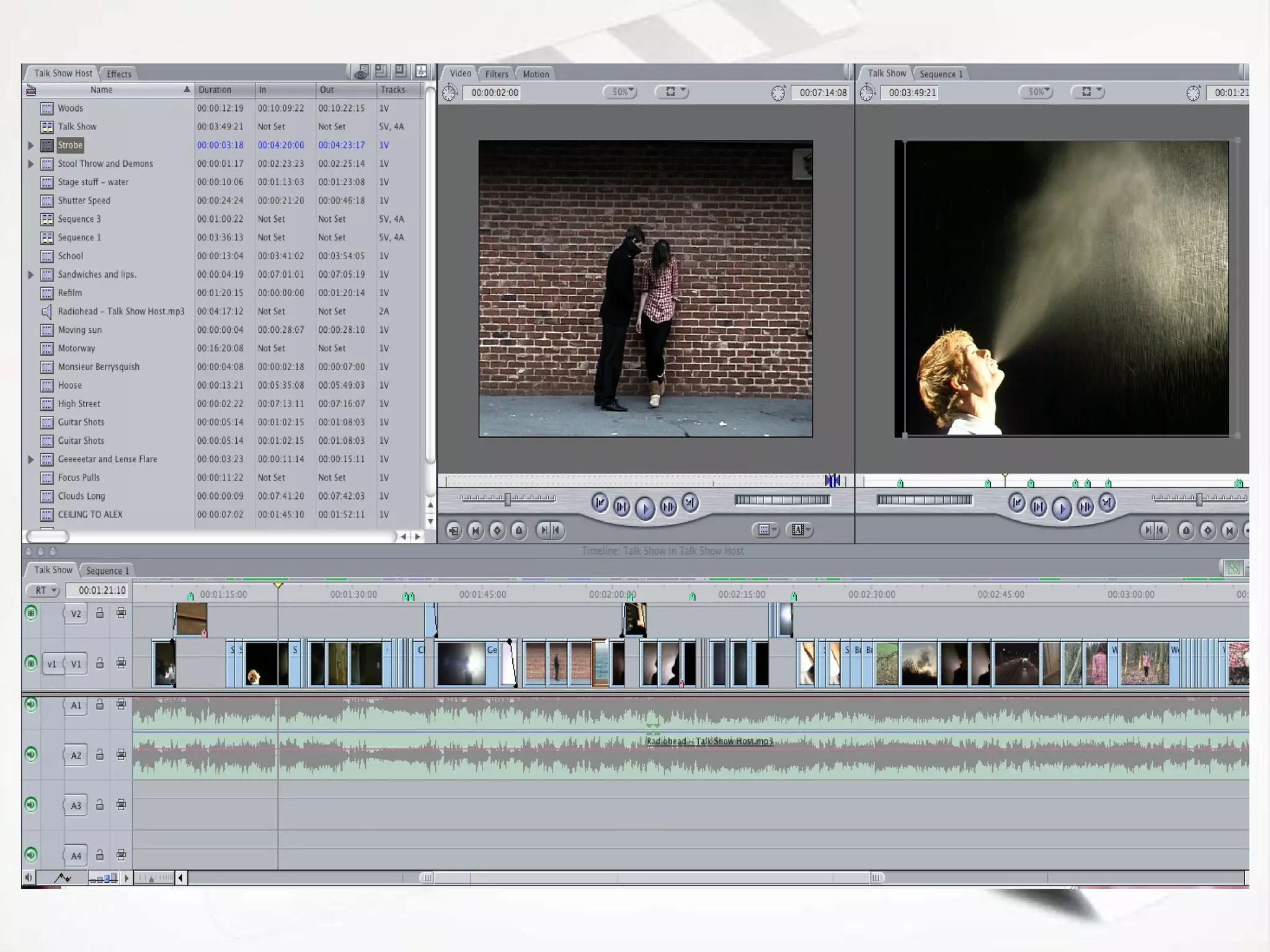The height and width of the screenshot is (952, 1270).
Task: Play the Viewer clip
Action: click(x=645, y=508)
